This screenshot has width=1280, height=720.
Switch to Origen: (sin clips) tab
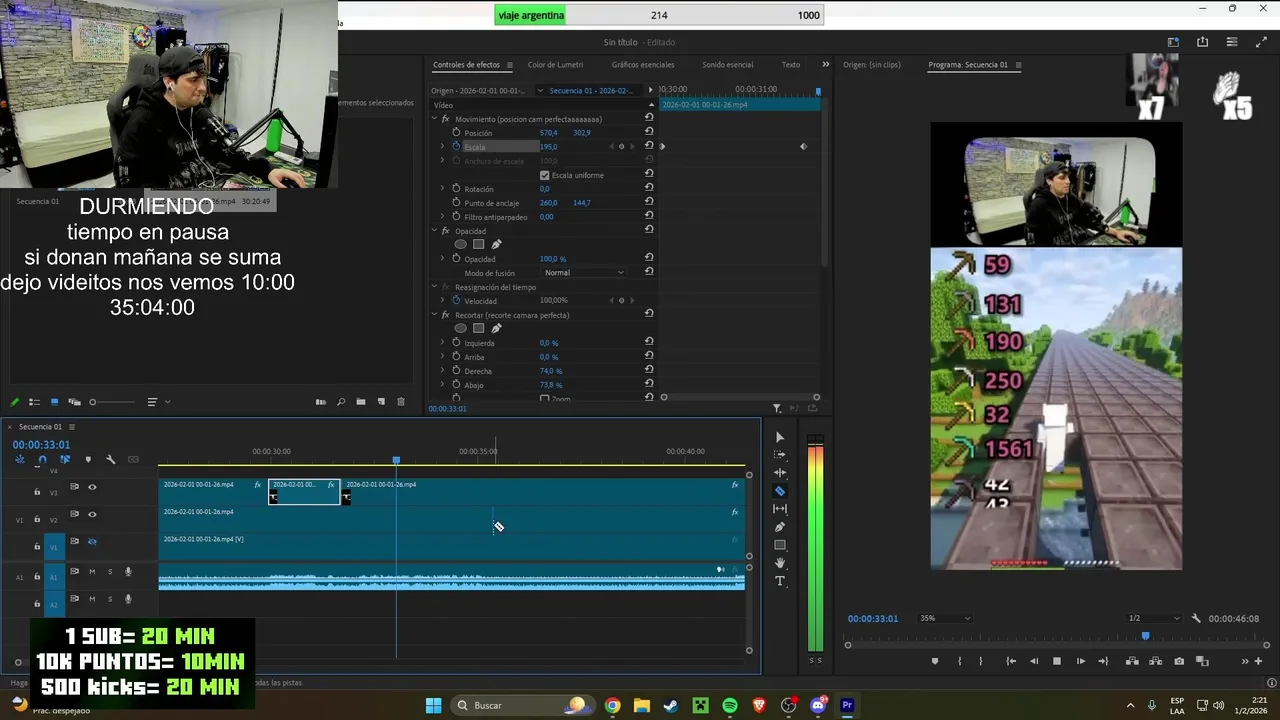pyautogui.click(x=872, y=65)
